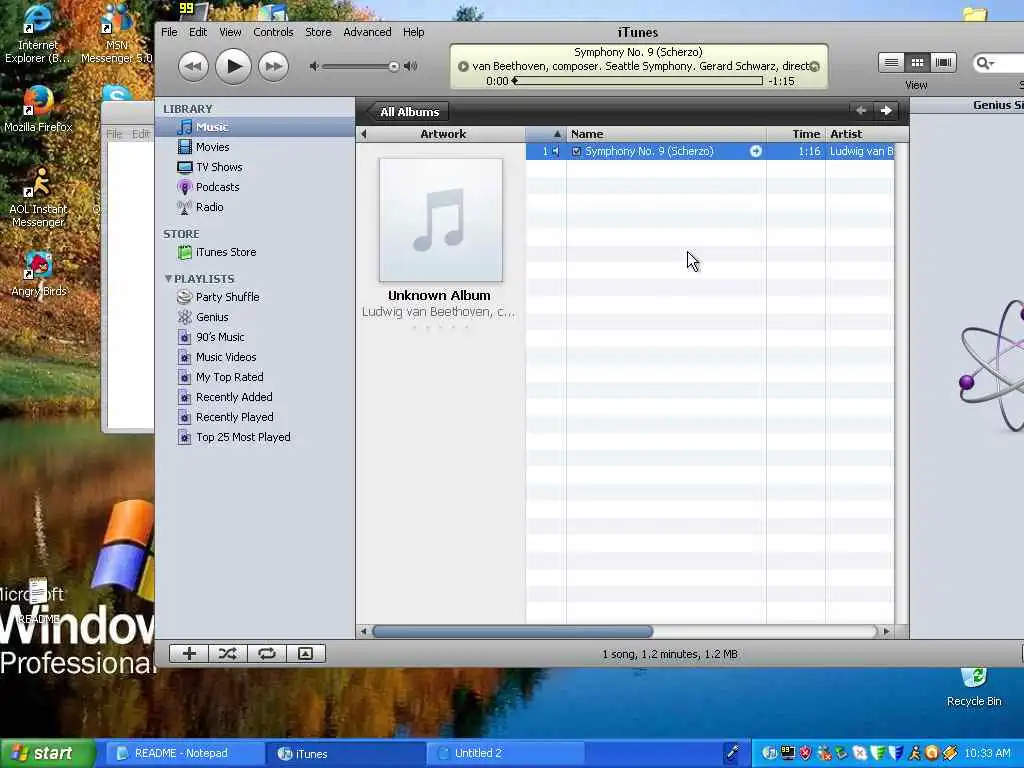The image size is (1024, 768).
Task: Open Angry Birds desktop icon
Action: point(39,274)
